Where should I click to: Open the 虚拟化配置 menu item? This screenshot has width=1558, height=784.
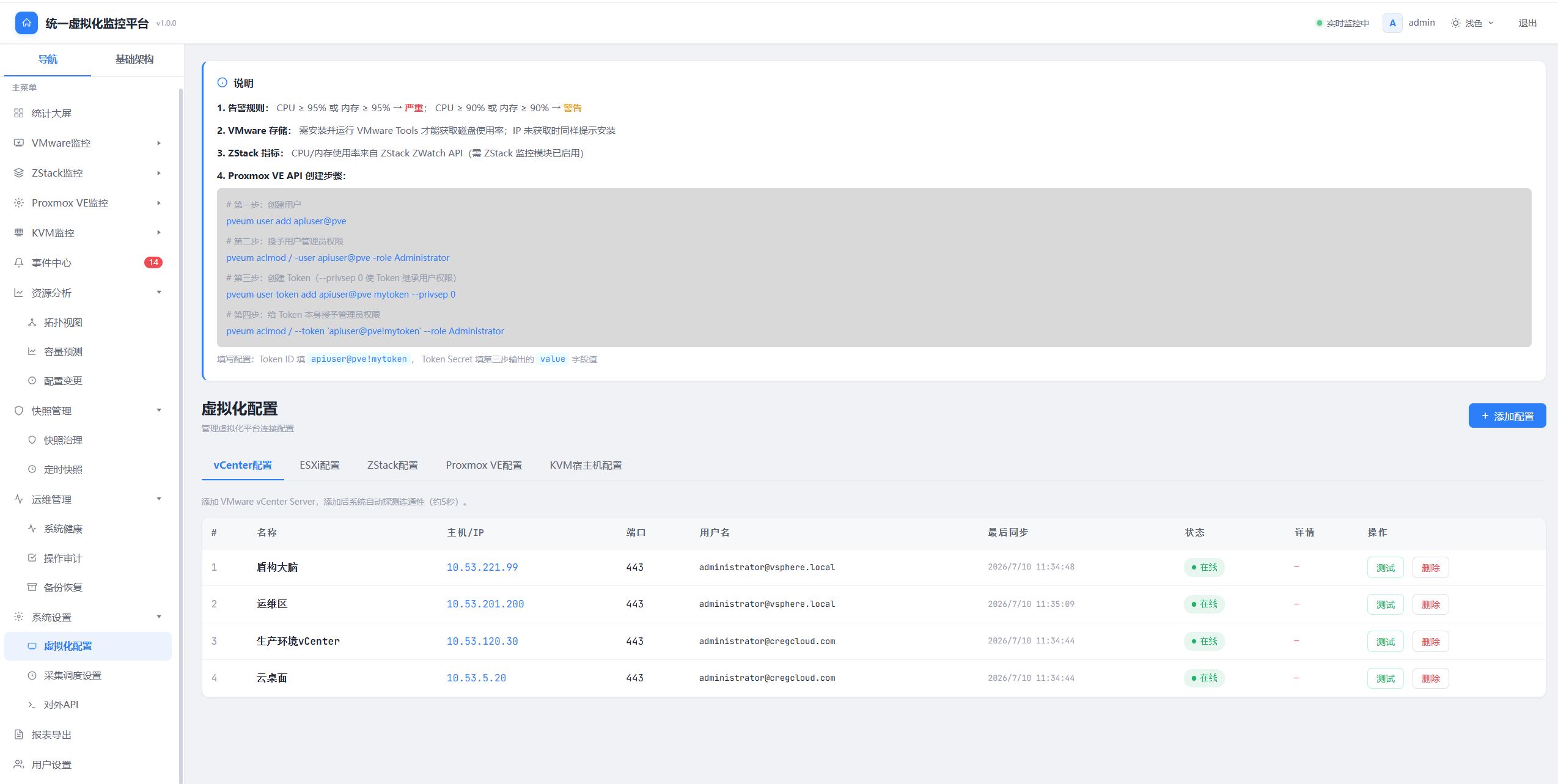click(88, 646)
